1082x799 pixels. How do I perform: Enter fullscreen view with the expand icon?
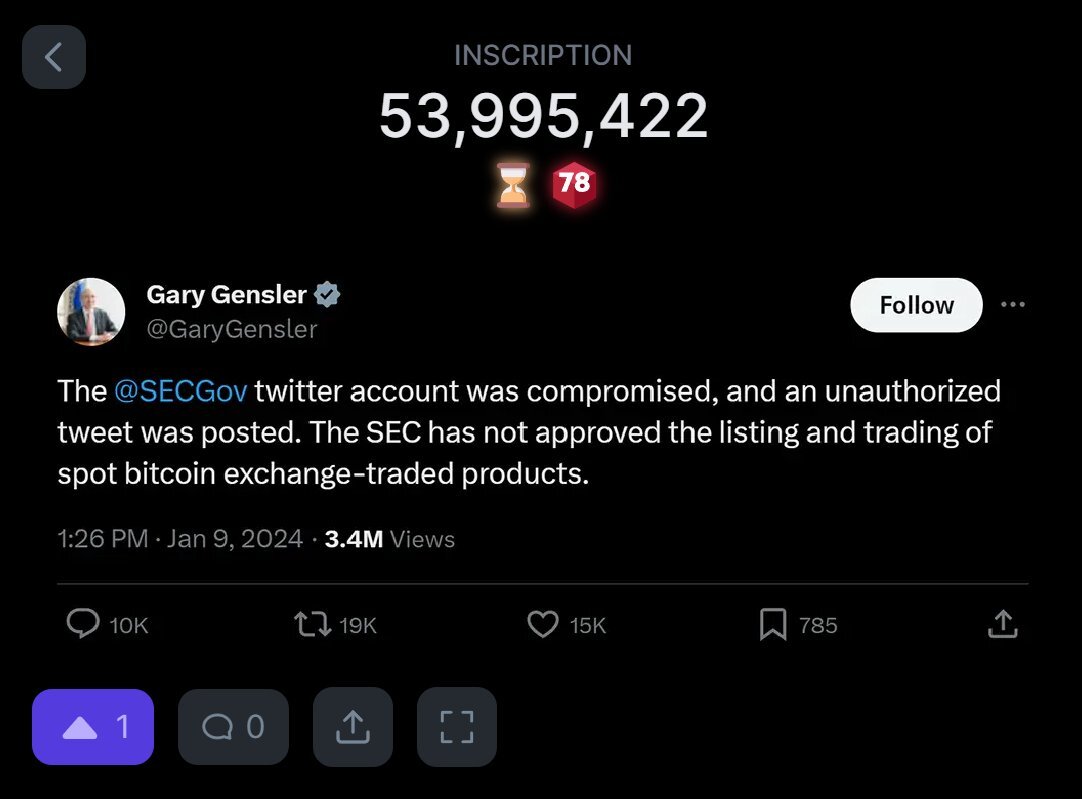[x=457, y=727]
